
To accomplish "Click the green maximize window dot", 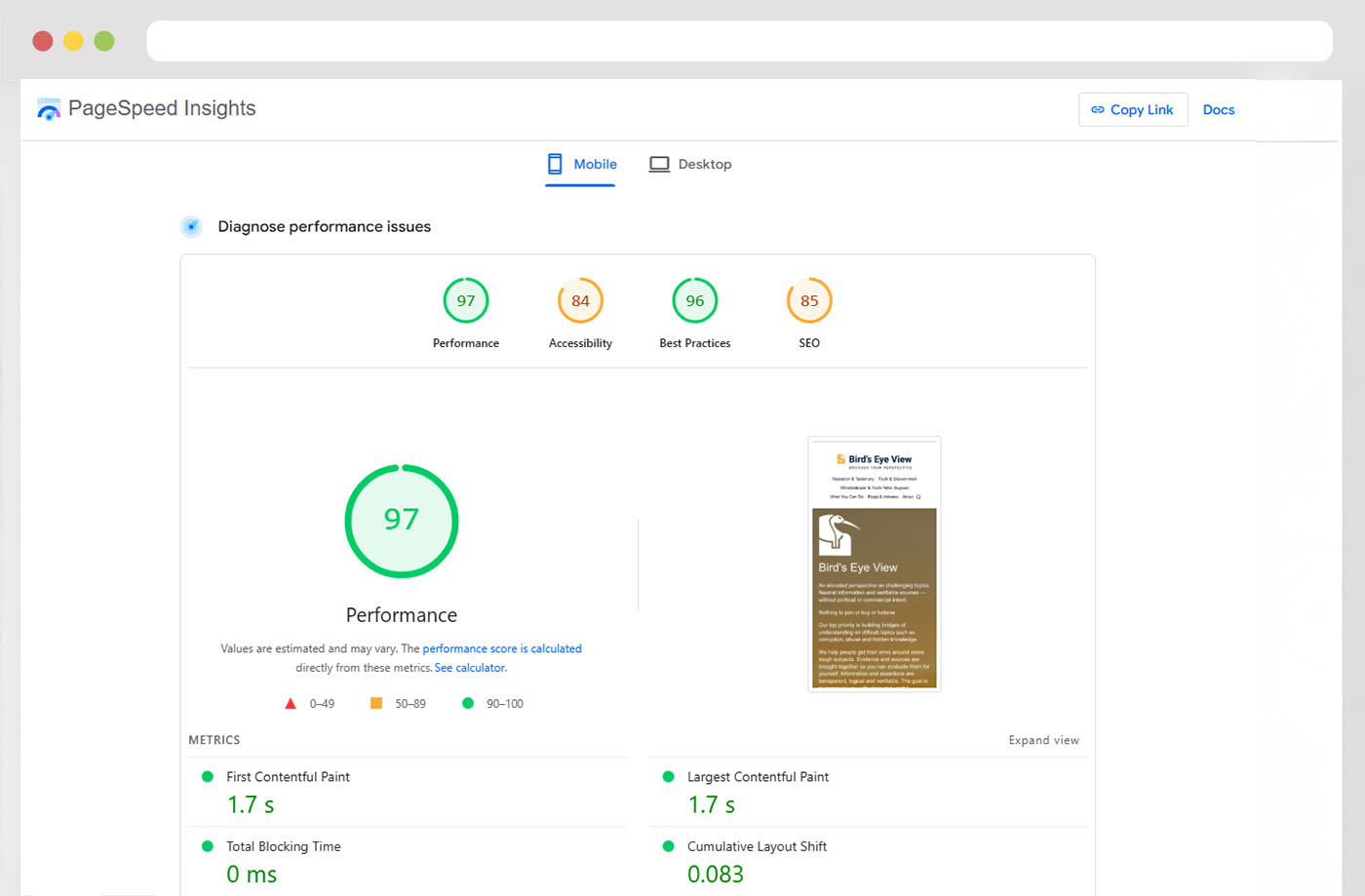I will [x=104, y=41].
